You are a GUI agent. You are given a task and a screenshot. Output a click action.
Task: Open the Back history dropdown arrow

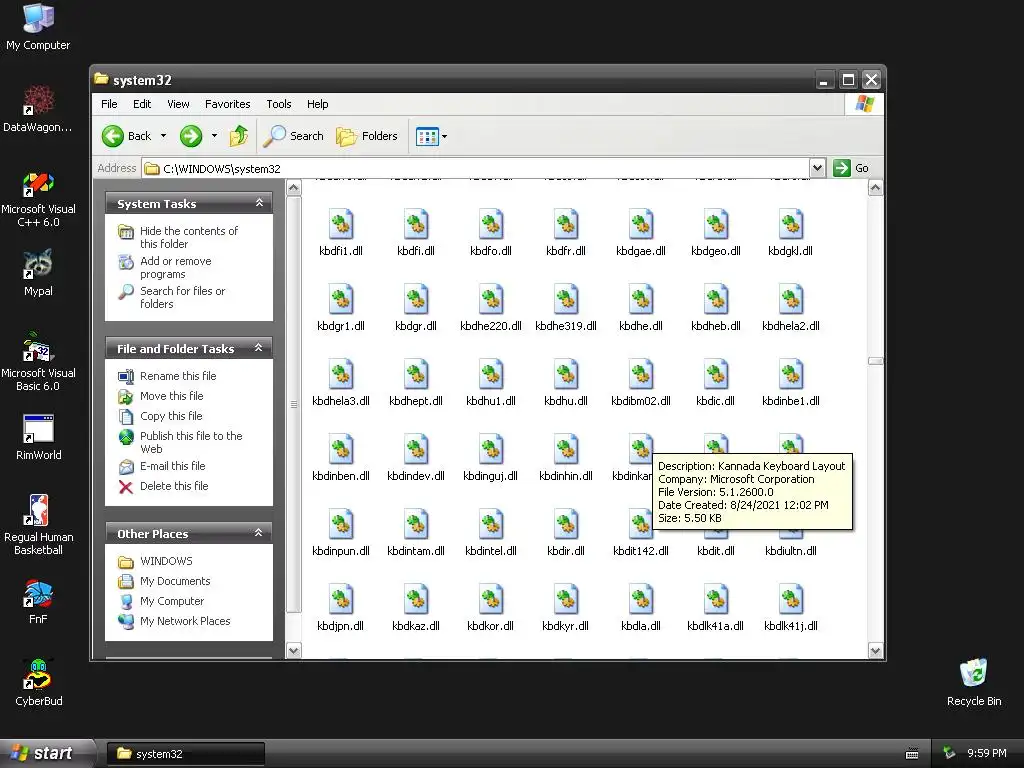click(163, 136)
